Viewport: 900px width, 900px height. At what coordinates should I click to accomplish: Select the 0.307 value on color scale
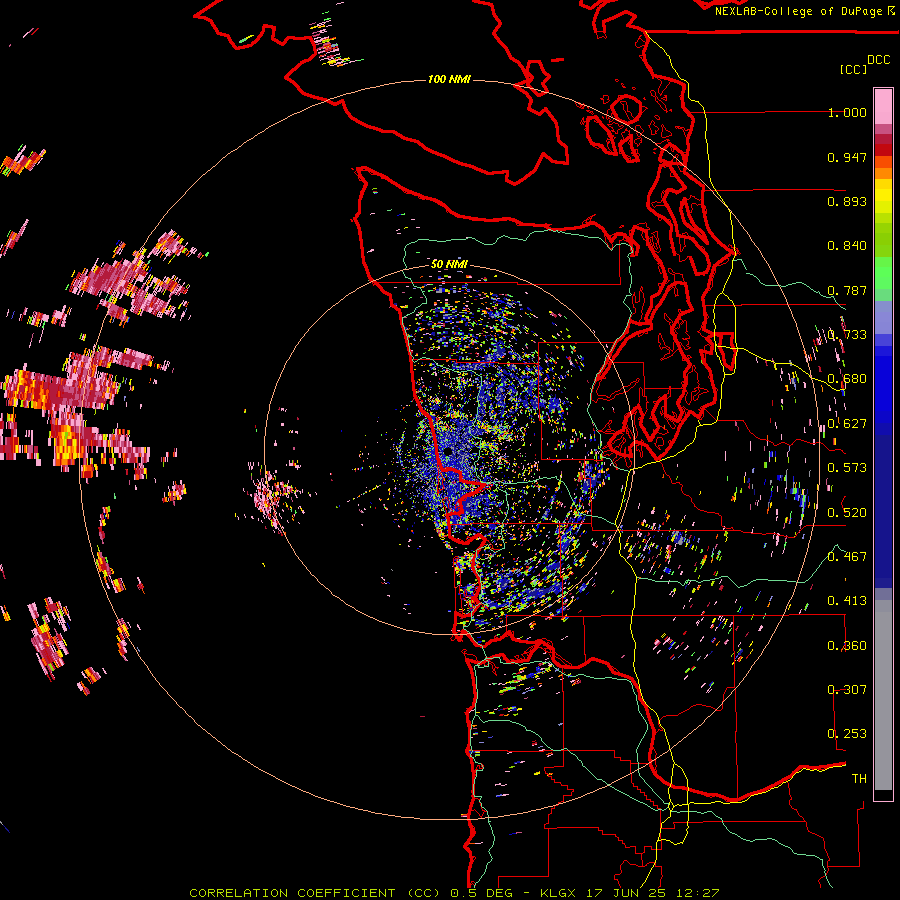(x=847, y=690)
